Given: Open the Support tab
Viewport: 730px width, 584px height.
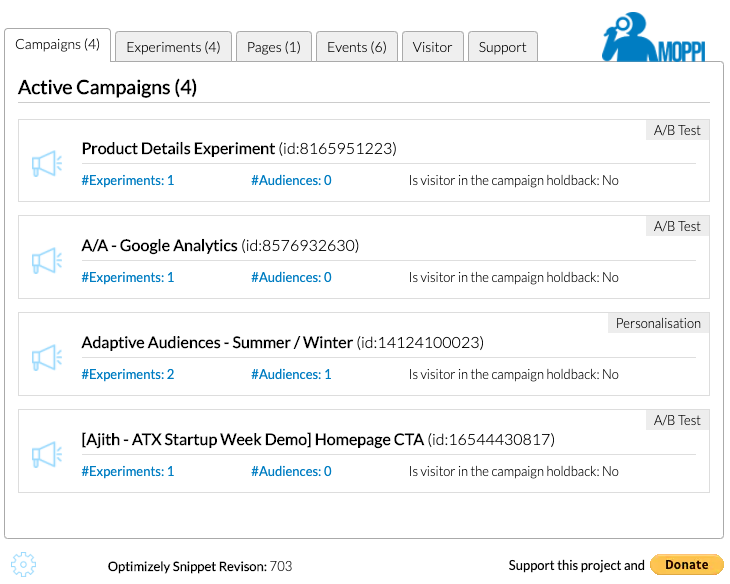Looking at the screenshot, I should (503, 47).
